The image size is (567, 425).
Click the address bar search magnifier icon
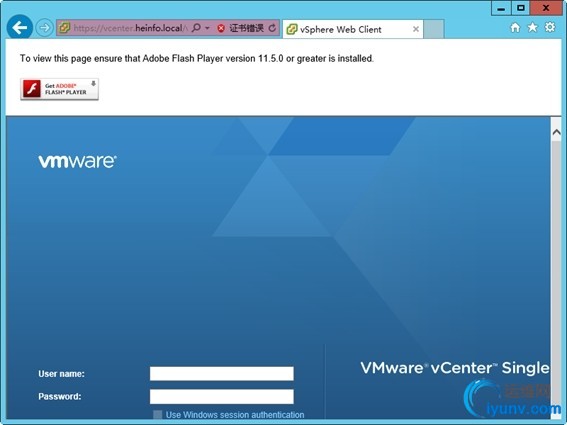[196, 28]
